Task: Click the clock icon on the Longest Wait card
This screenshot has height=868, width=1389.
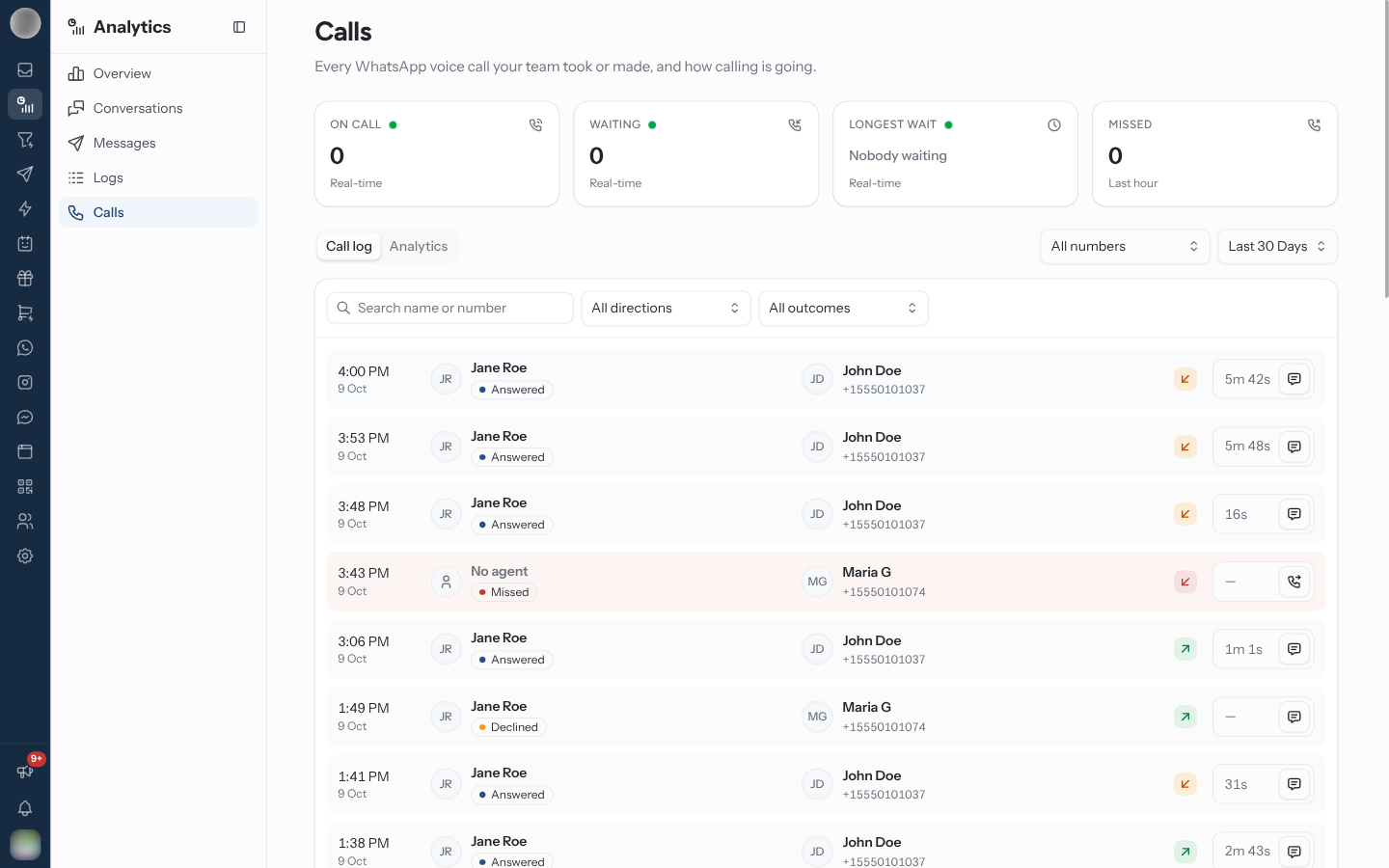Action: click(x=1054, y=124)
